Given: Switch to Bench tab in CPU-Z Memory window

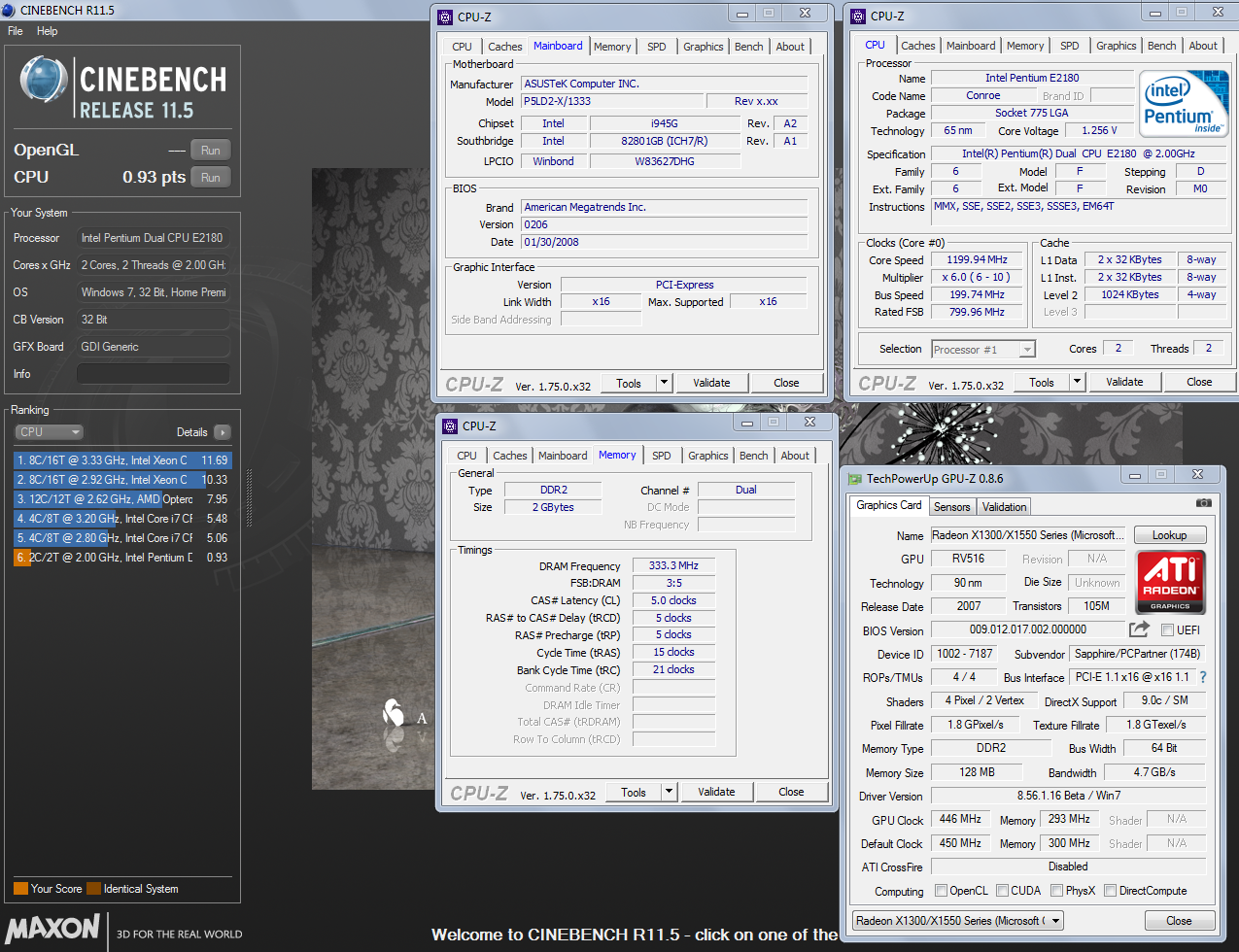Looking at the screenshot, I should pos(754,456).
